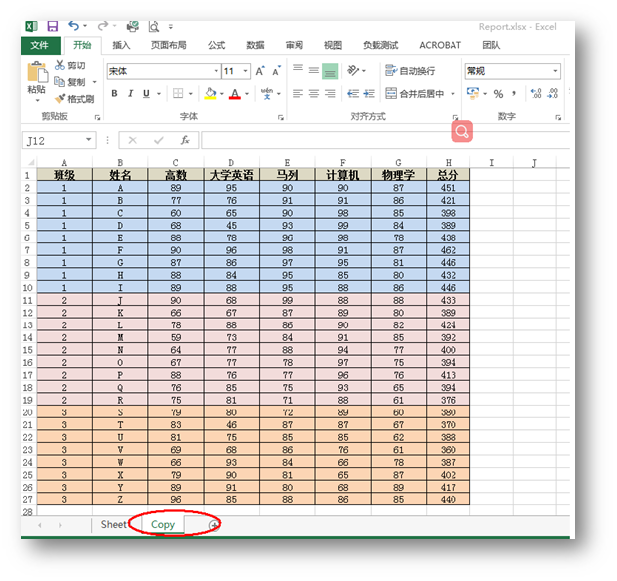
Task: Click Merge and Center (合并后居中)
Action: click(x=420, y=94)
